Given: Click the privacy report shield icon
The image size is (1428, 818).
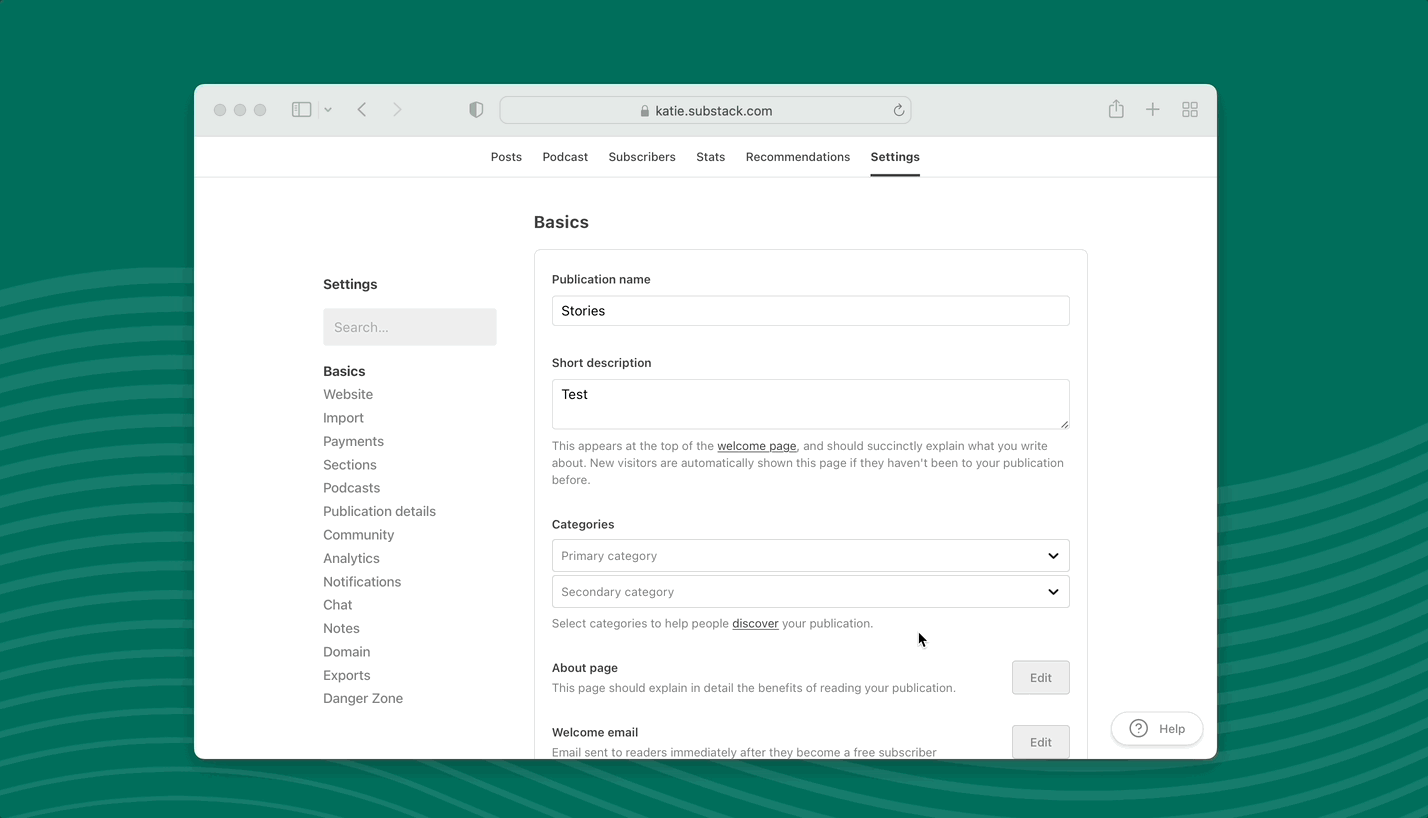Looking at the screenshot, I should pyautogui.click(x=476, y=110).
